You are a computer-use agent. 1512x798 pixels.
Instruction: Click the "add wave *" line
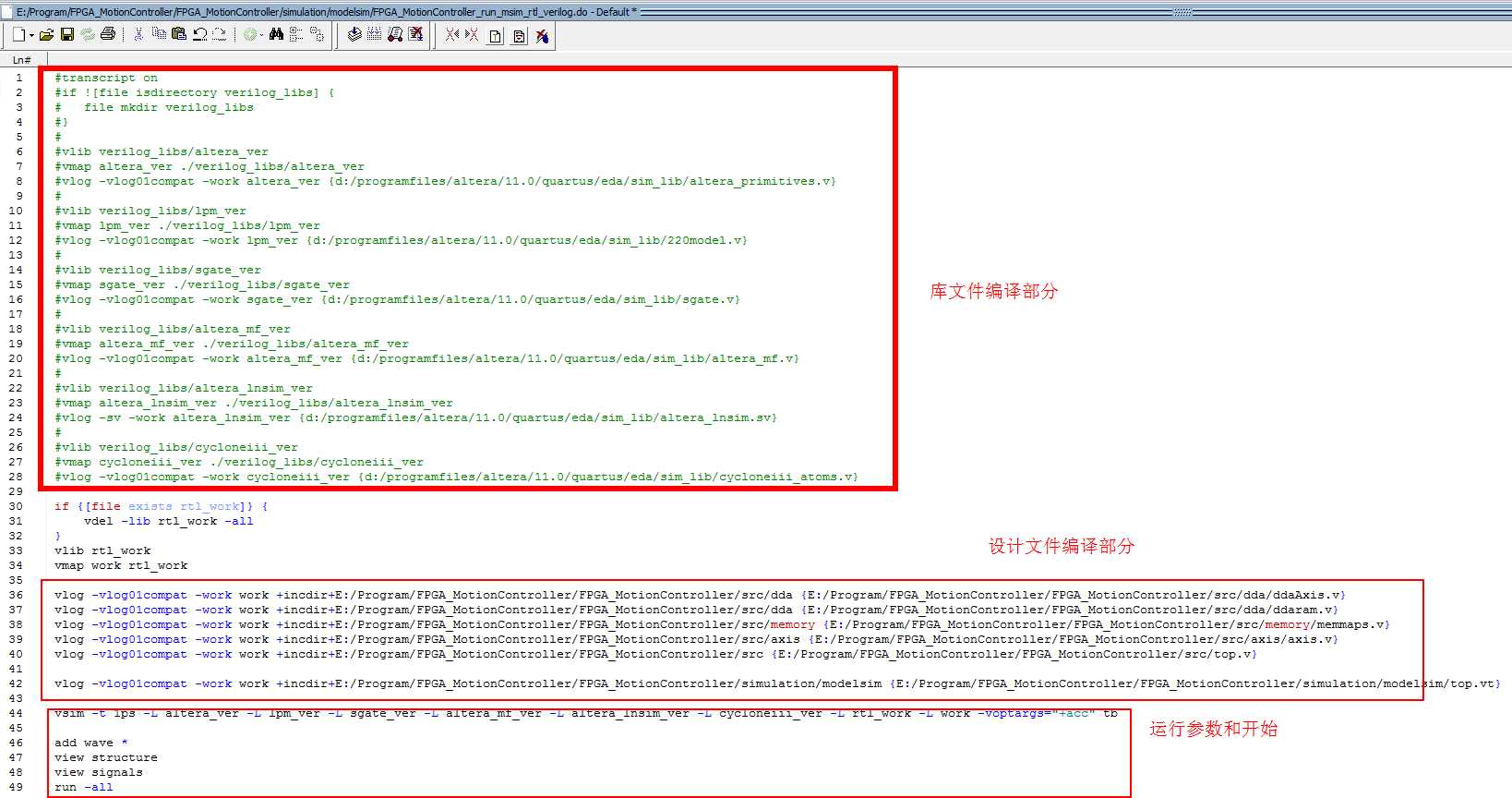(x=91, y=743)
